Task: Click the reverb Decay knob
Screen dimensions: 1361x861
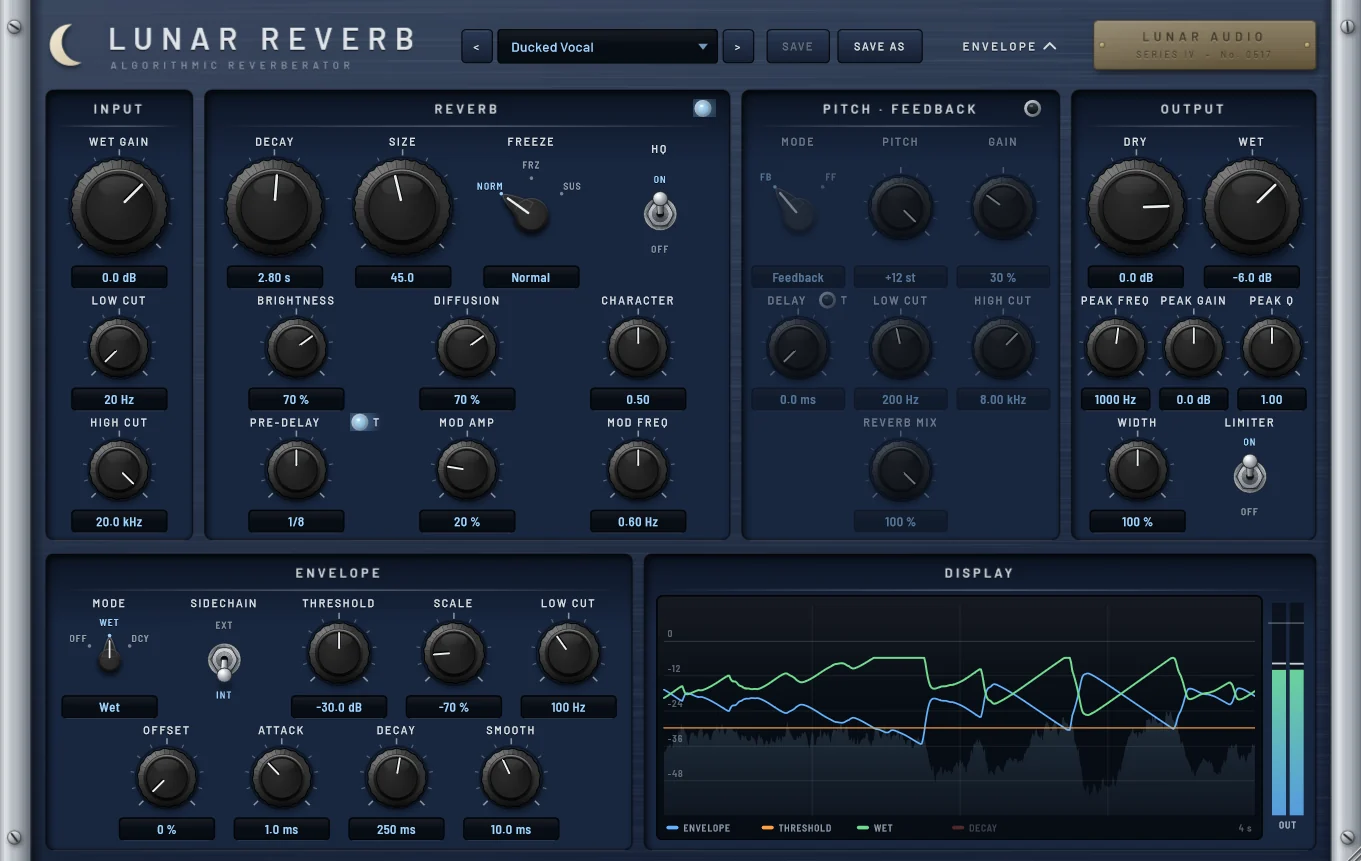Action: click(275, 207)
